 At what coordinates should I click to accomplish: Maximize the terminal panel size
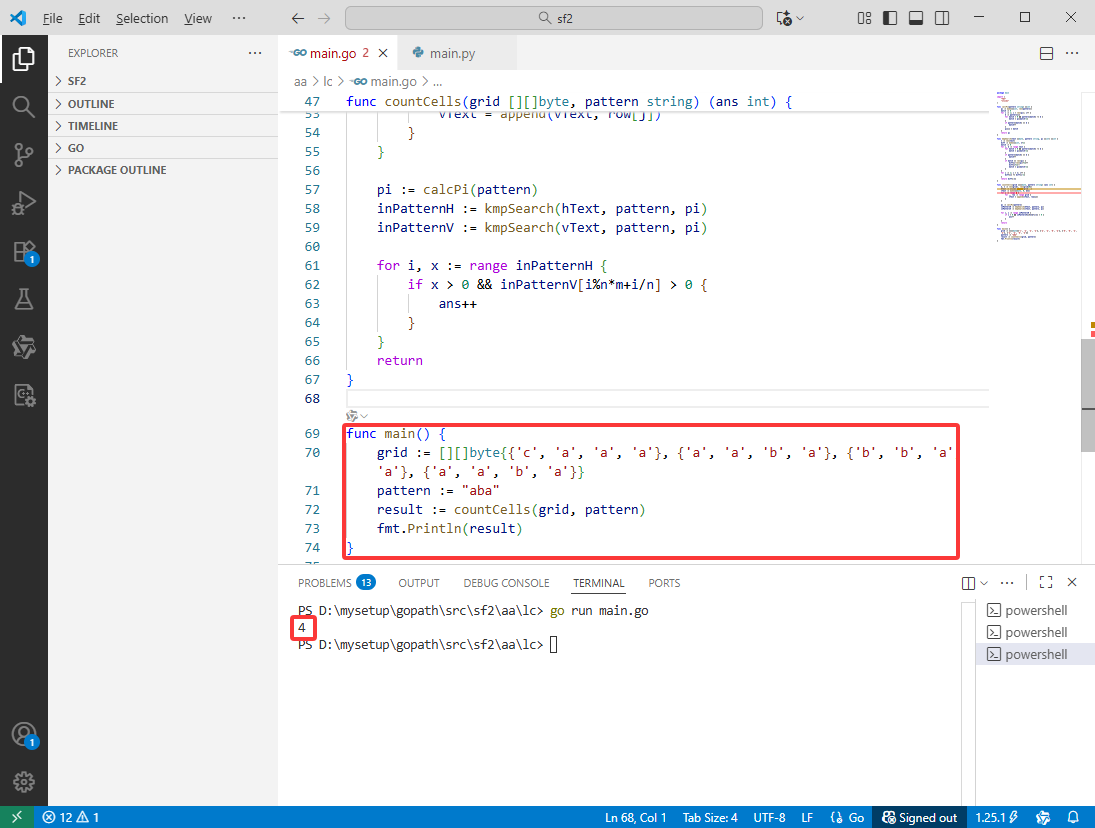click(1045, 582)
